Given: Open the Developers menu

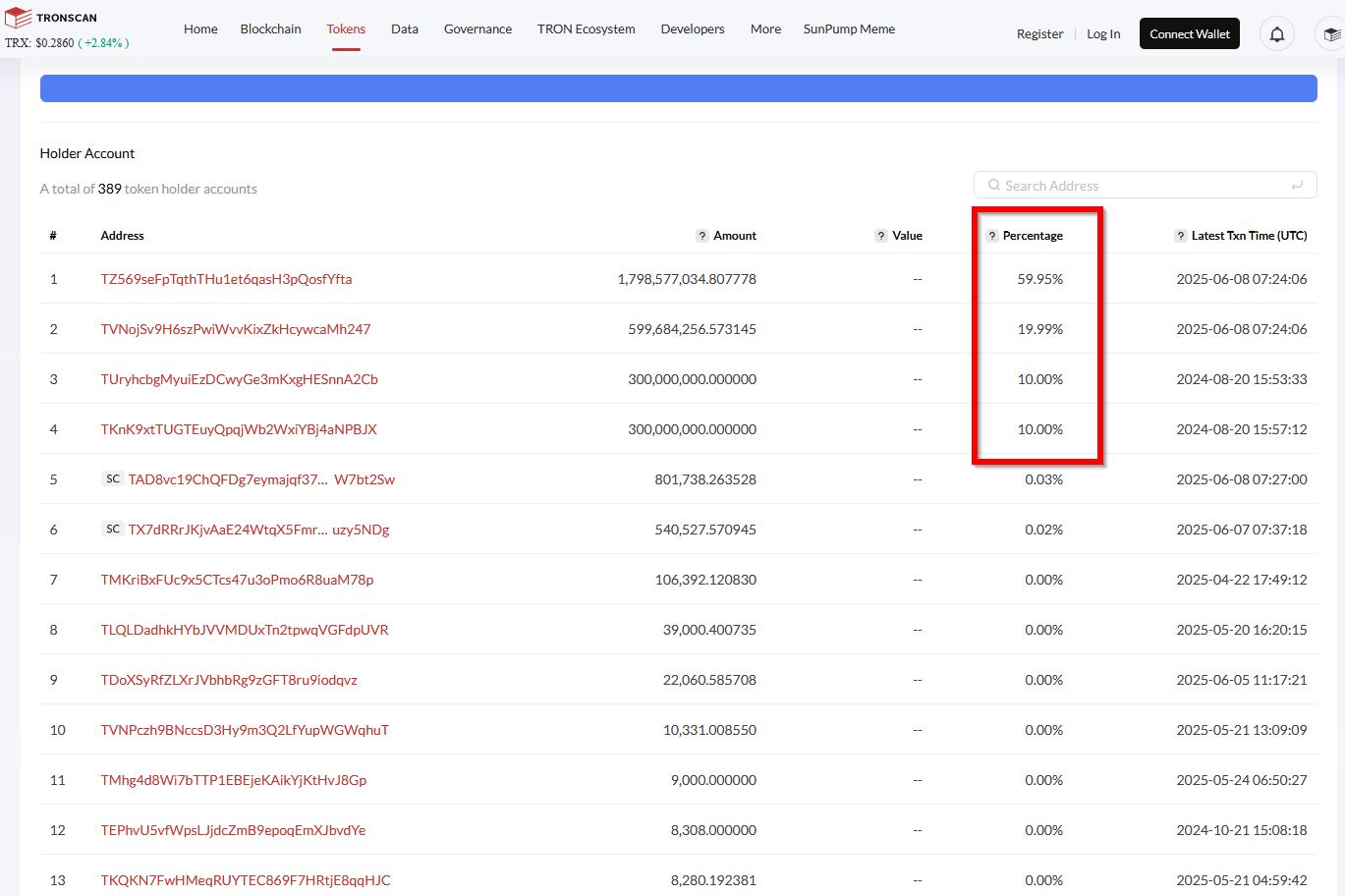Looking at the screenshot, I should 693,29.
